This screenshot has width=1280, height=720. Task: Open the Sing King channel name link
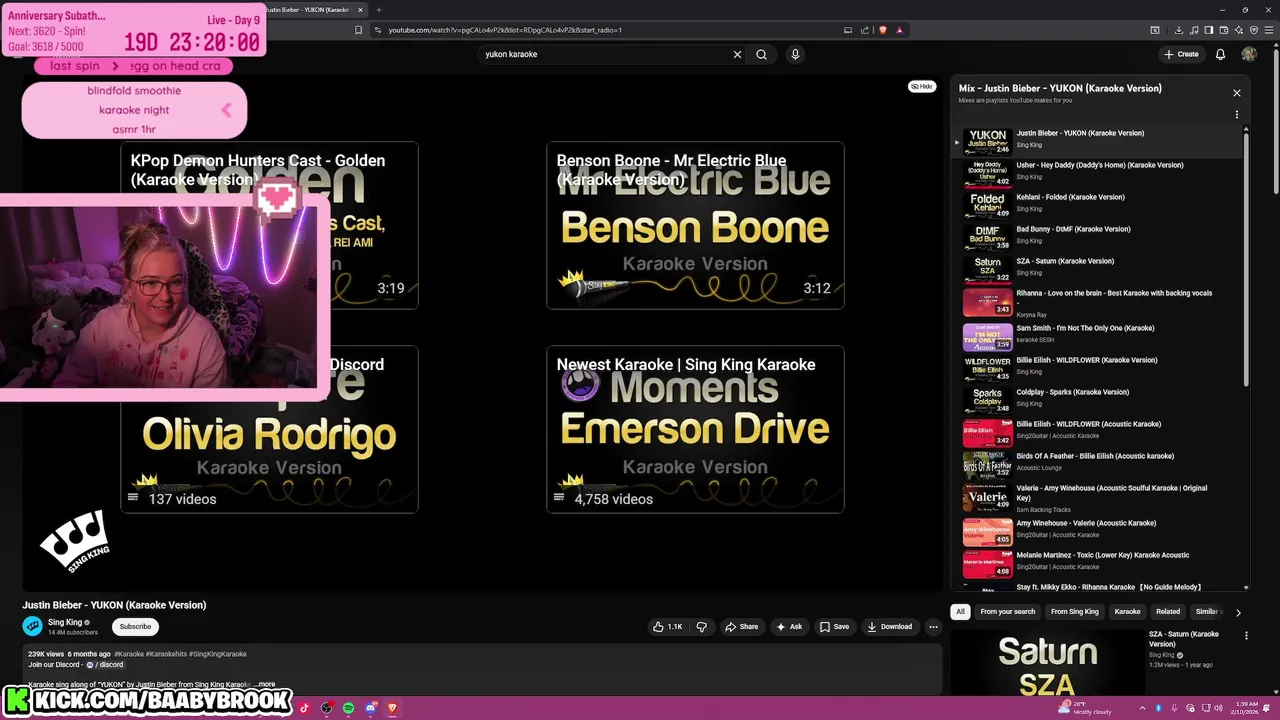pos(65,622)
